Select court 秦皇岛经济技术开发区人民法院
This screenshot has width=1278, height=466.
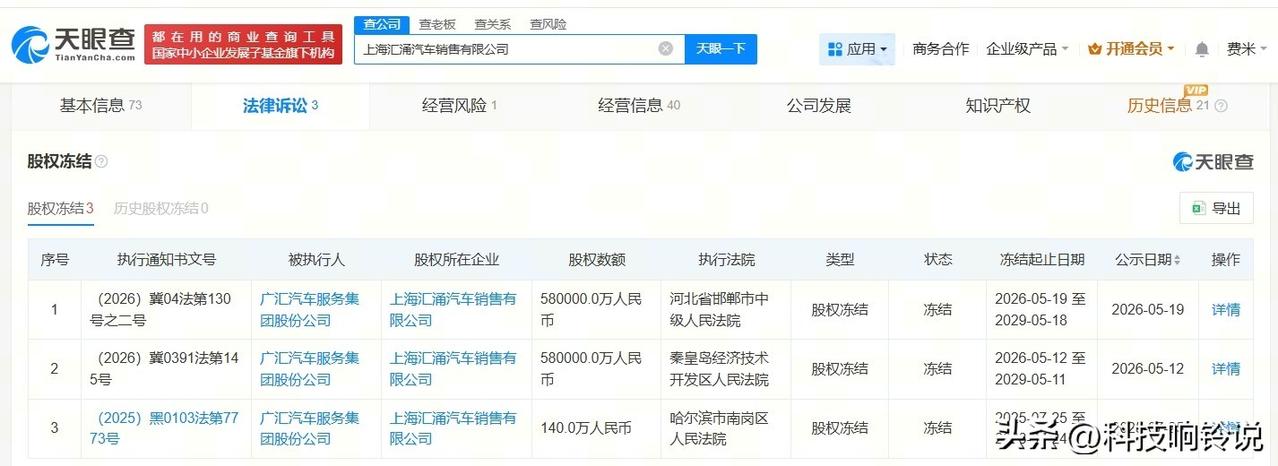719,369
